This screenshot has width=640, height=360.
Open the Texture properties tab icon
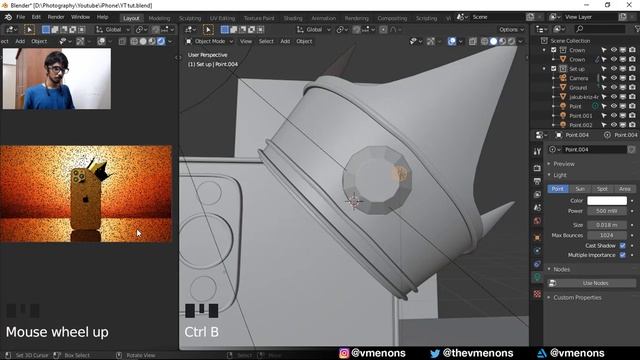537,294
